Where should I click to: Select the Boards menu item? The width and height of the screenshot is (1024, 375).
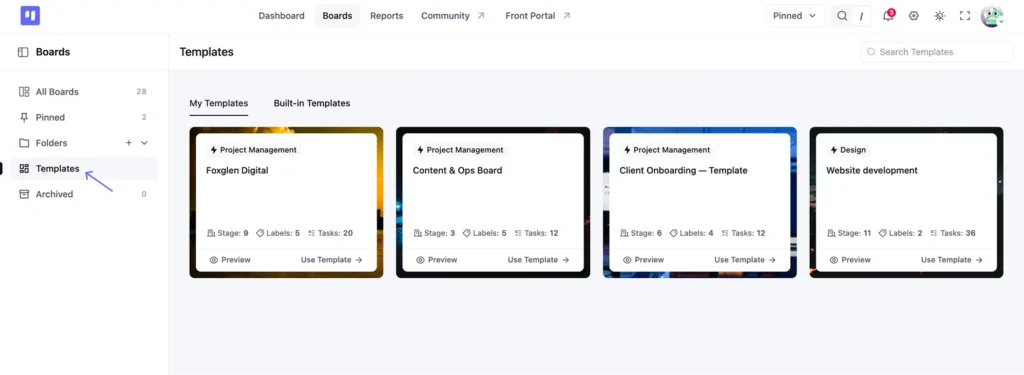tap(337, 16)
